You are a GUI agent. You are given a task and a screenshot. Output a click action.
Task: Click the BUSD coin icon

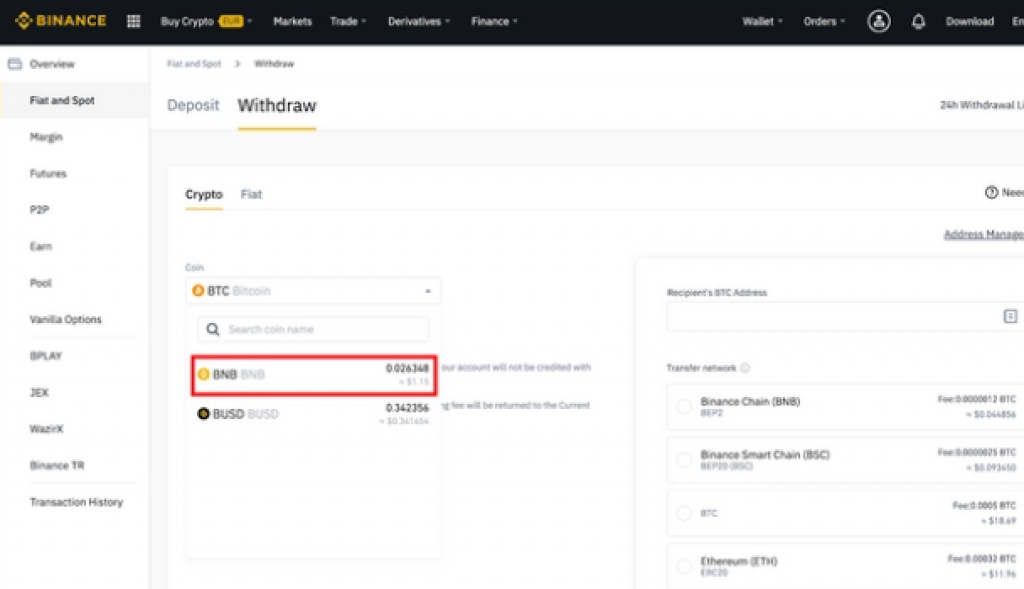coord(203,413)
